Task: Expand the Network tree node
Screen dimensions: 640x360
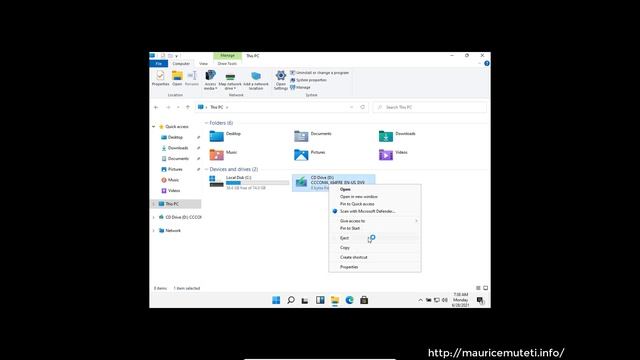Action: (154, 231)
